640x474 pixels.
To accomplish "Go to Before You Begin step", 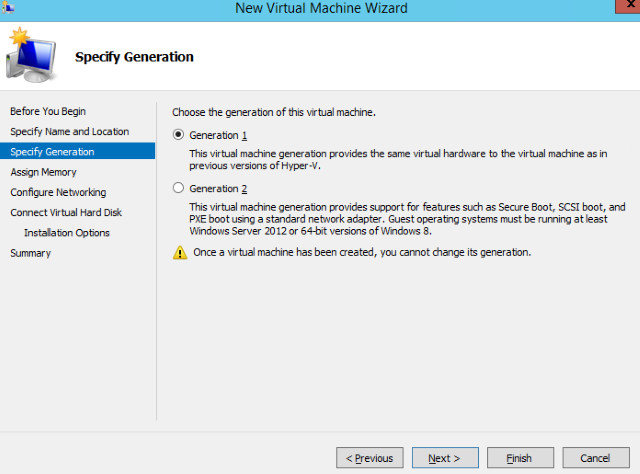I will [48, 111].
